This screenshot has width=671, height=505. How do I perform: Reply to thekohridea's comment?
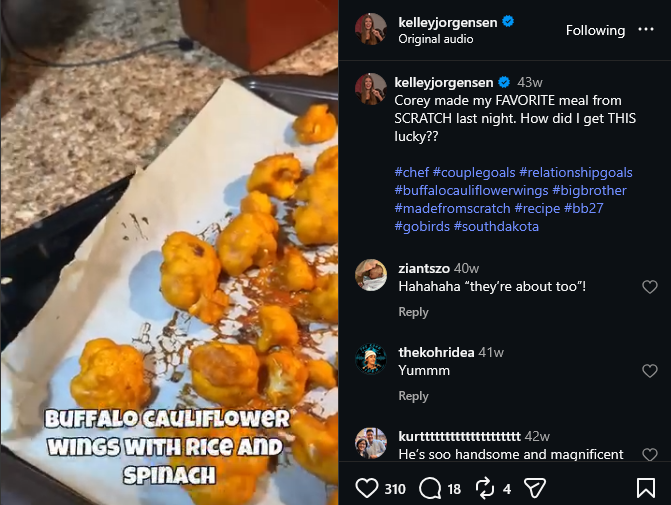coord(413,395)
